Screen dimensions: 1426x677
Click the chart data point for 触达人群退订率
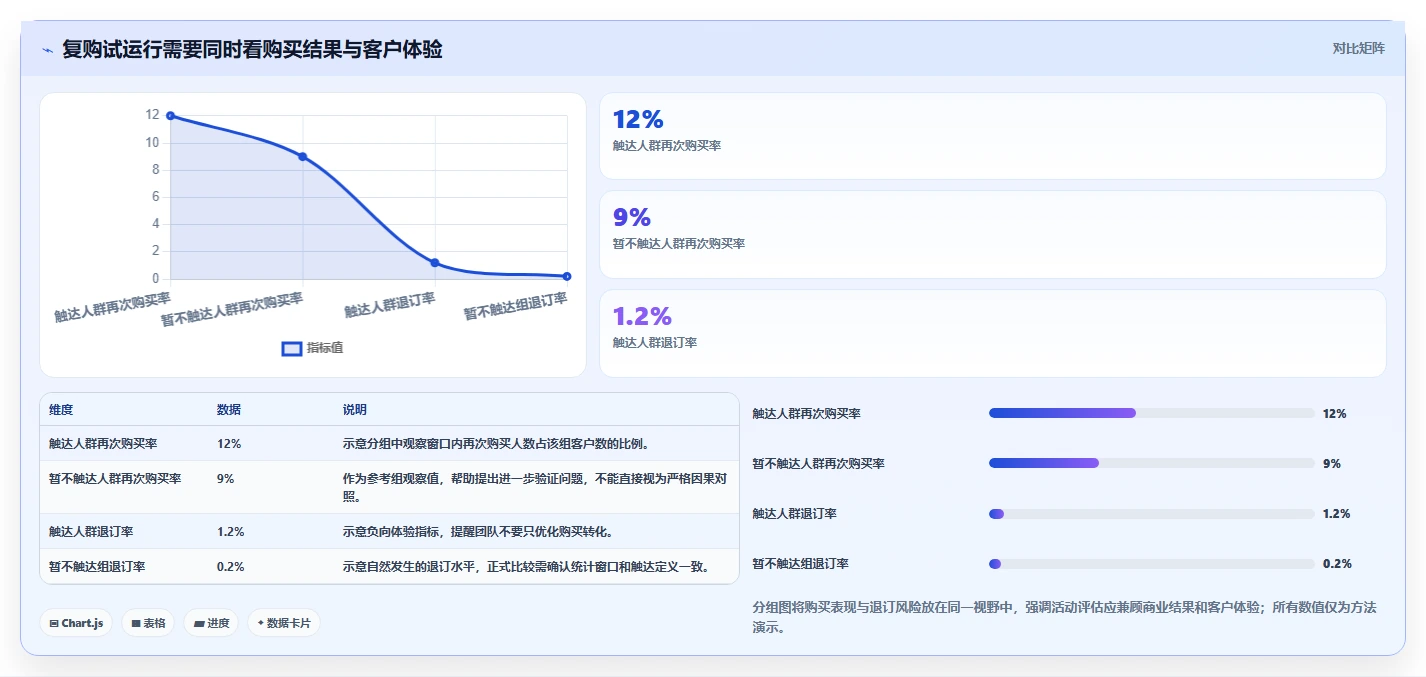(435, 263)
